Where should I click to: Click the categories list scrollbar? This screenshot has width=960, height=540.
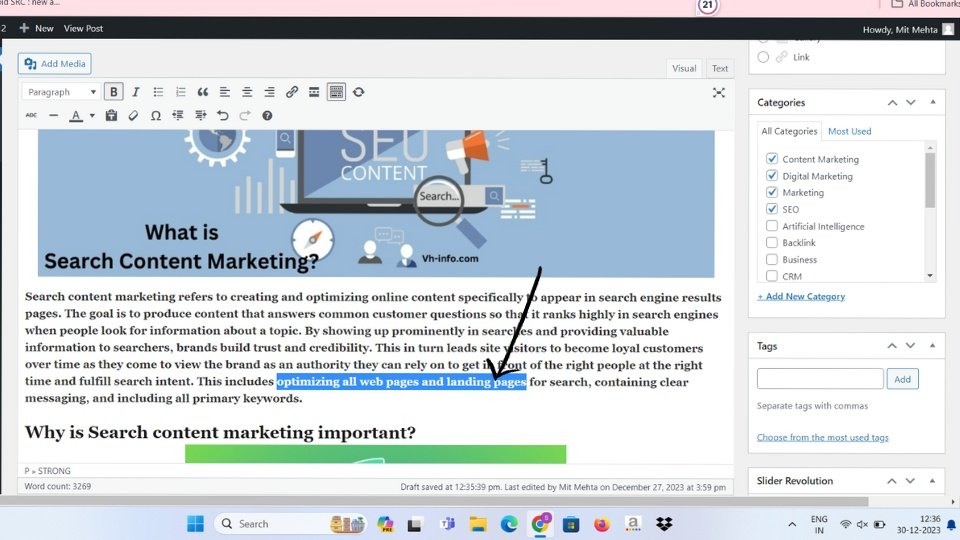pyautogui.click(x=930, y=180)
